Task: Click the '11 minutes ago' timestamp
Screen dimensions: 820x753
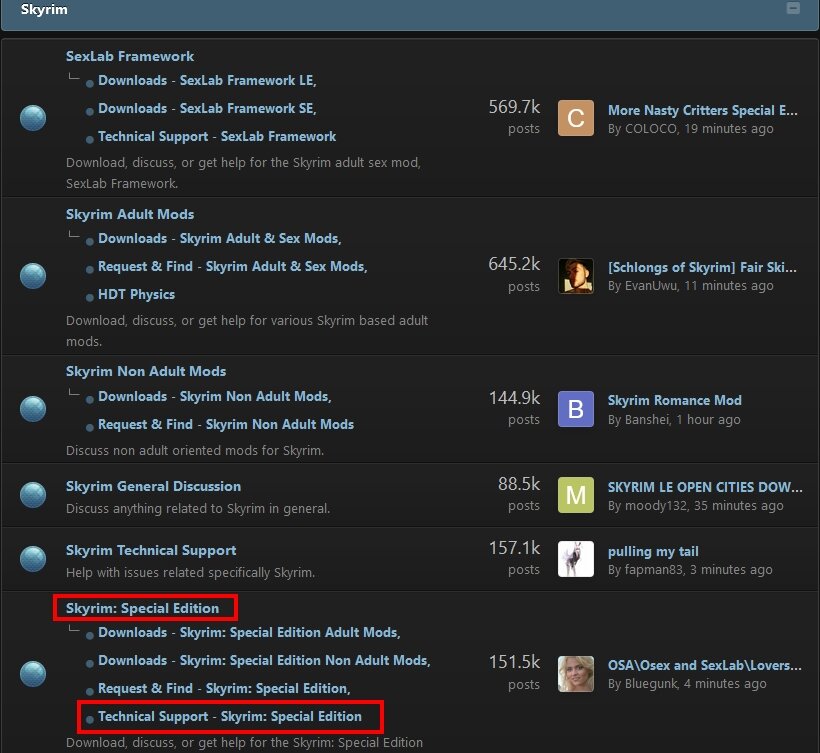Action: [x=729, y=286]
